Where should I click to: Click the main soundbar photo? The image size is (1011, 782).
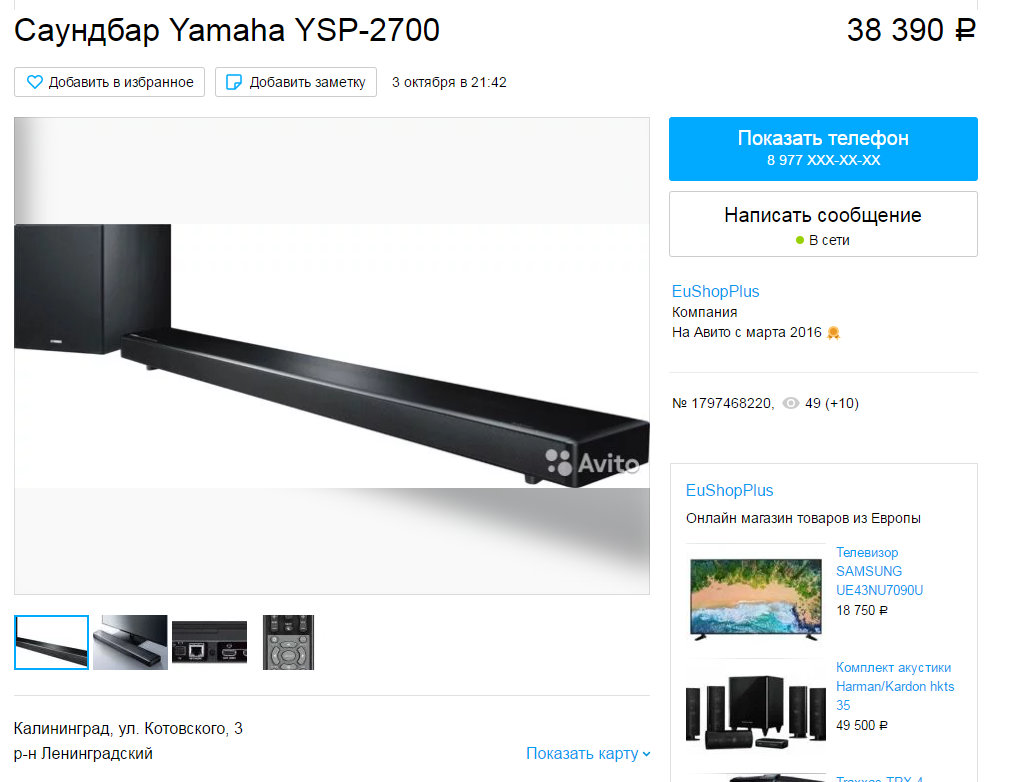(331, 355)
